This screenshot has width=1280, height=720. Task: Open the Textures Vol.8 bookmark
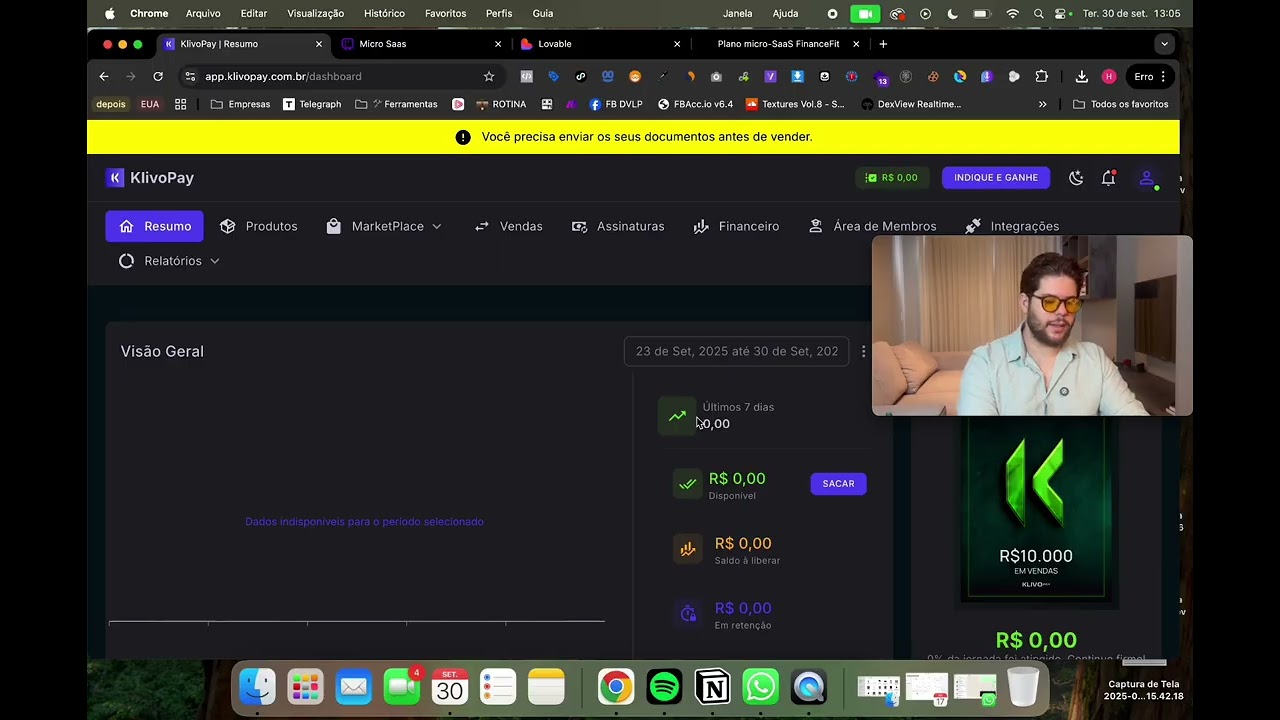pos(795,104)
